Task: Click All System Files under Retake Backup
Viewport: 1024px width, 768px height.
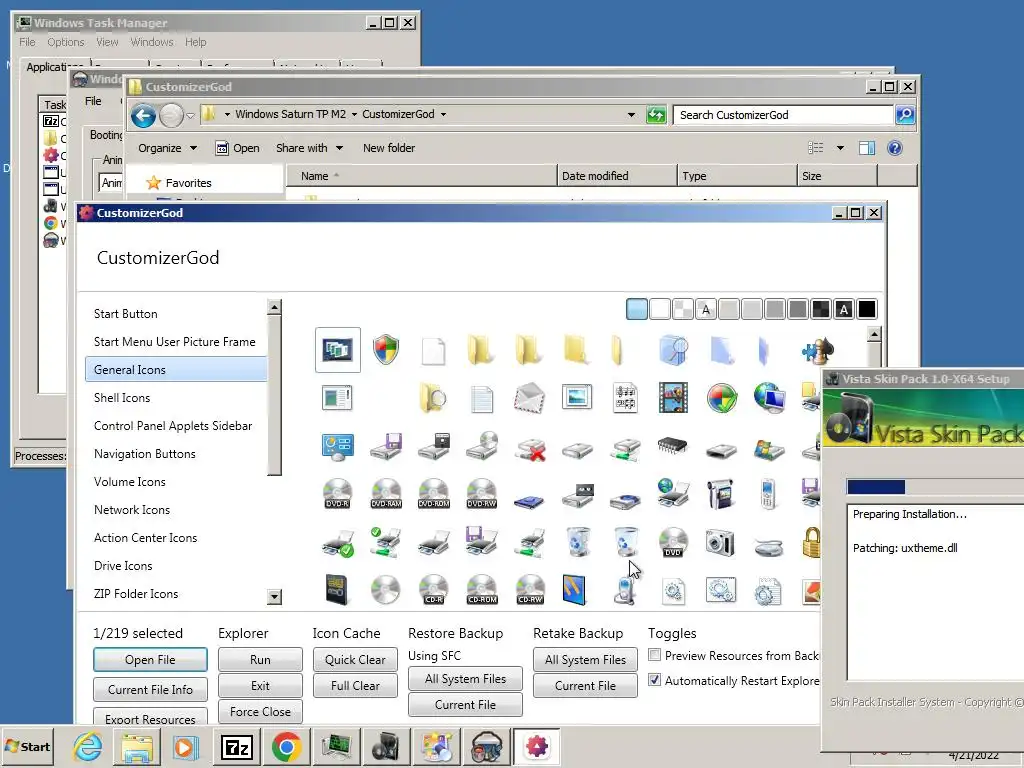Action: [585, 660]
